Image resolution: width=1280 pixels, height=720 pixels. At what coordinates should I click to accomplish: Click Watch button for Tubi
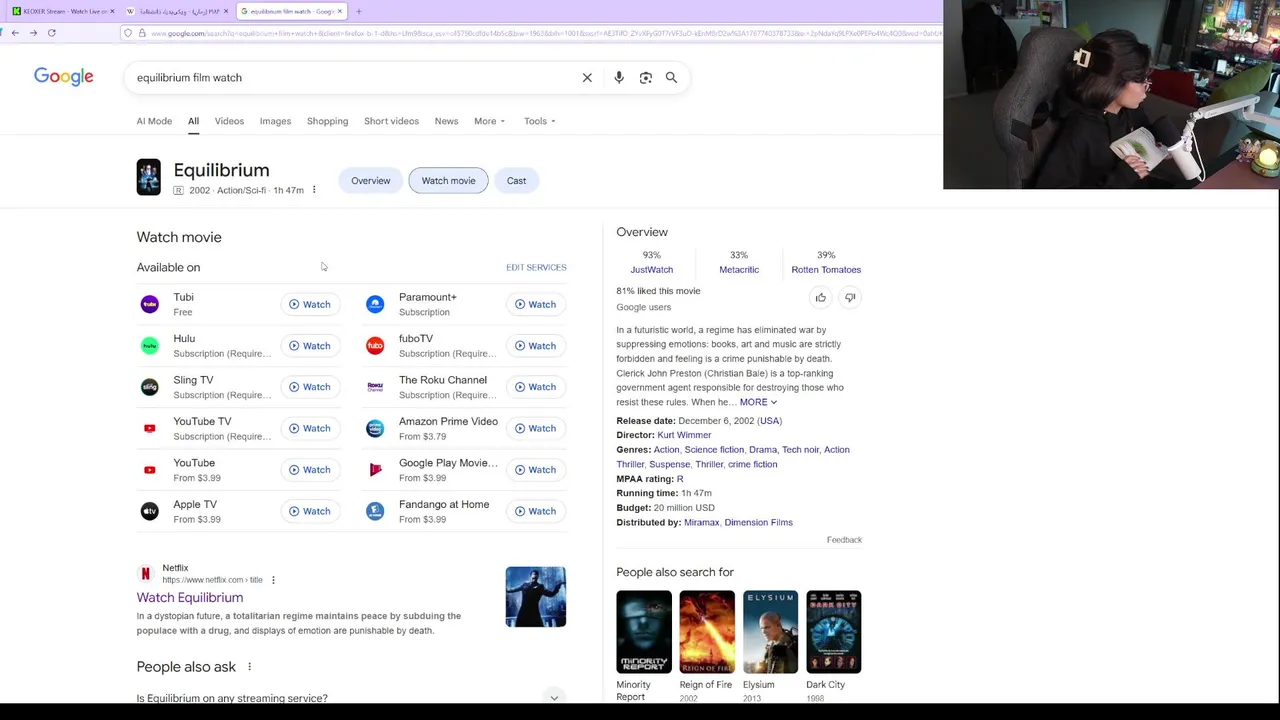point(310,304)
